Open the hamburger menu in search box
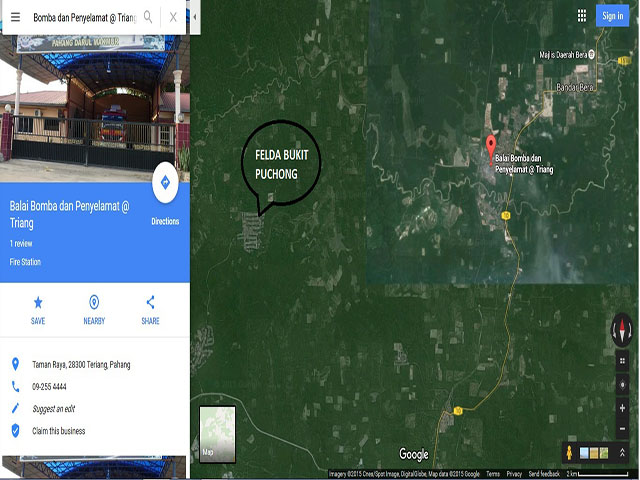Image resolution: width=640 pixels, height=480 pixels. pyautogui.click(x=16, y=17)
